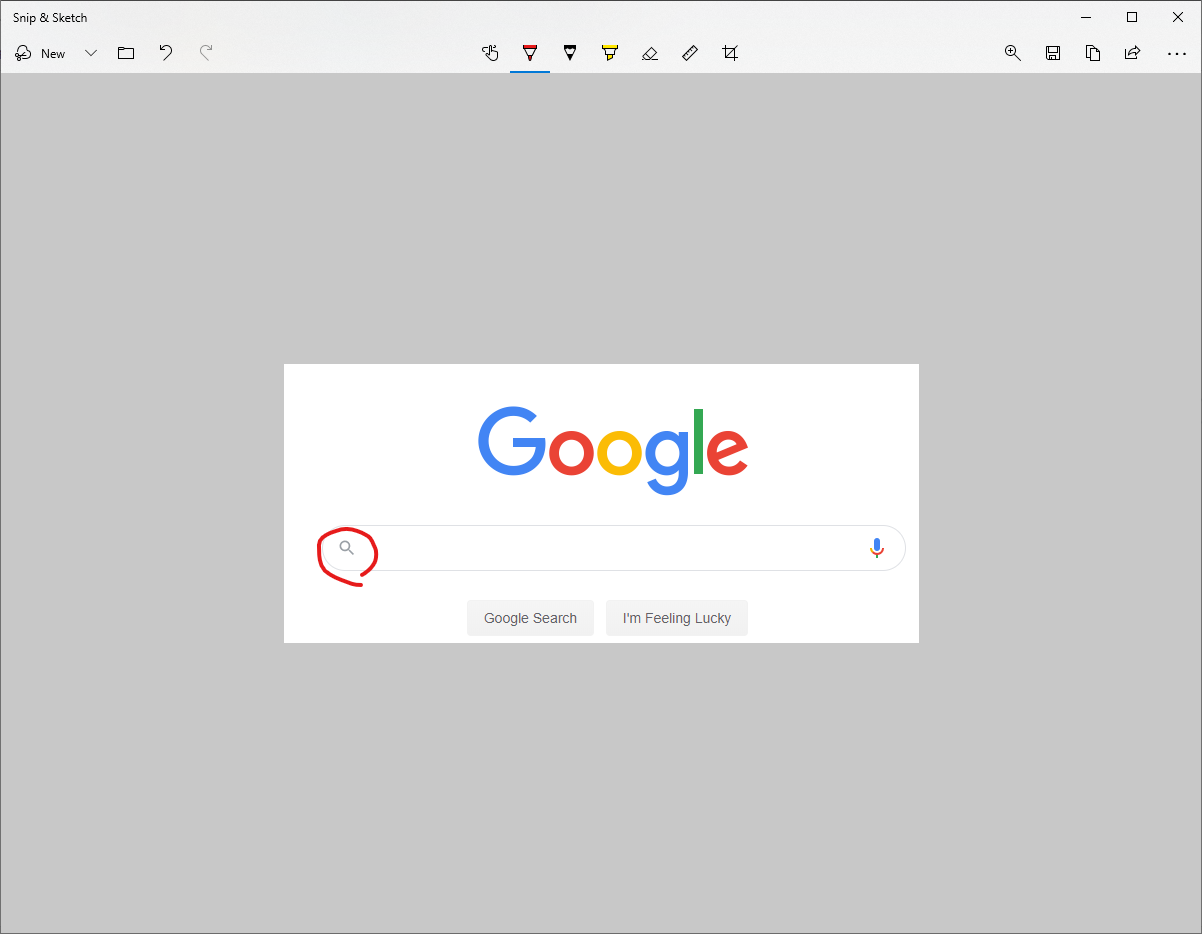This screenshot has height=934, width=1202.
Task: Open the Zoom control magnifier
Action: click(1013, 53)
